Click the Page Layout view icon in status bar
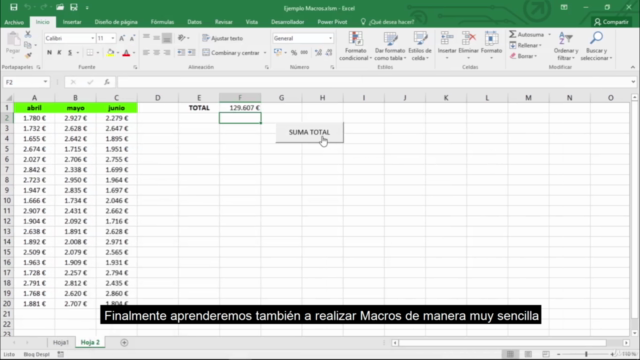Image resolution: width=640 pixels, height=360 pixels. (528, 354)
